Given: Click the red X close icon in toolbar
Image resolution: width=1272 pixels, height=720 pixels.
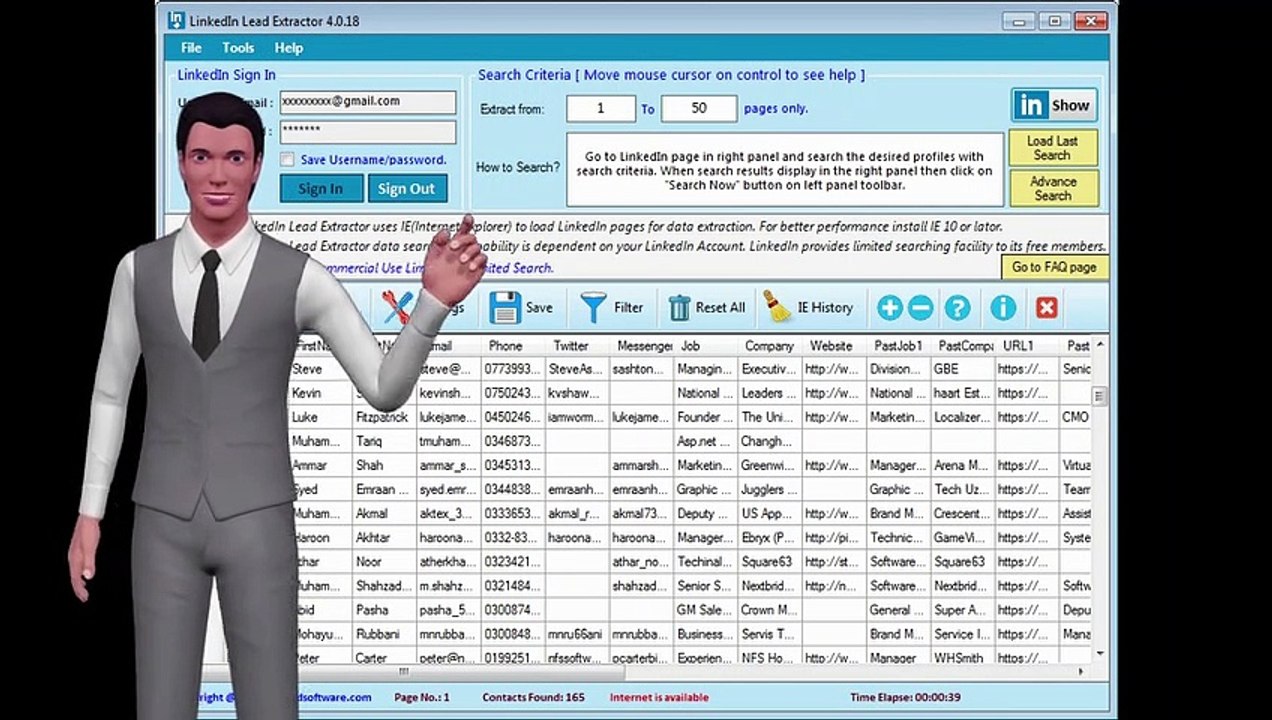Looking at the screenshot, I should [1046, 308].
